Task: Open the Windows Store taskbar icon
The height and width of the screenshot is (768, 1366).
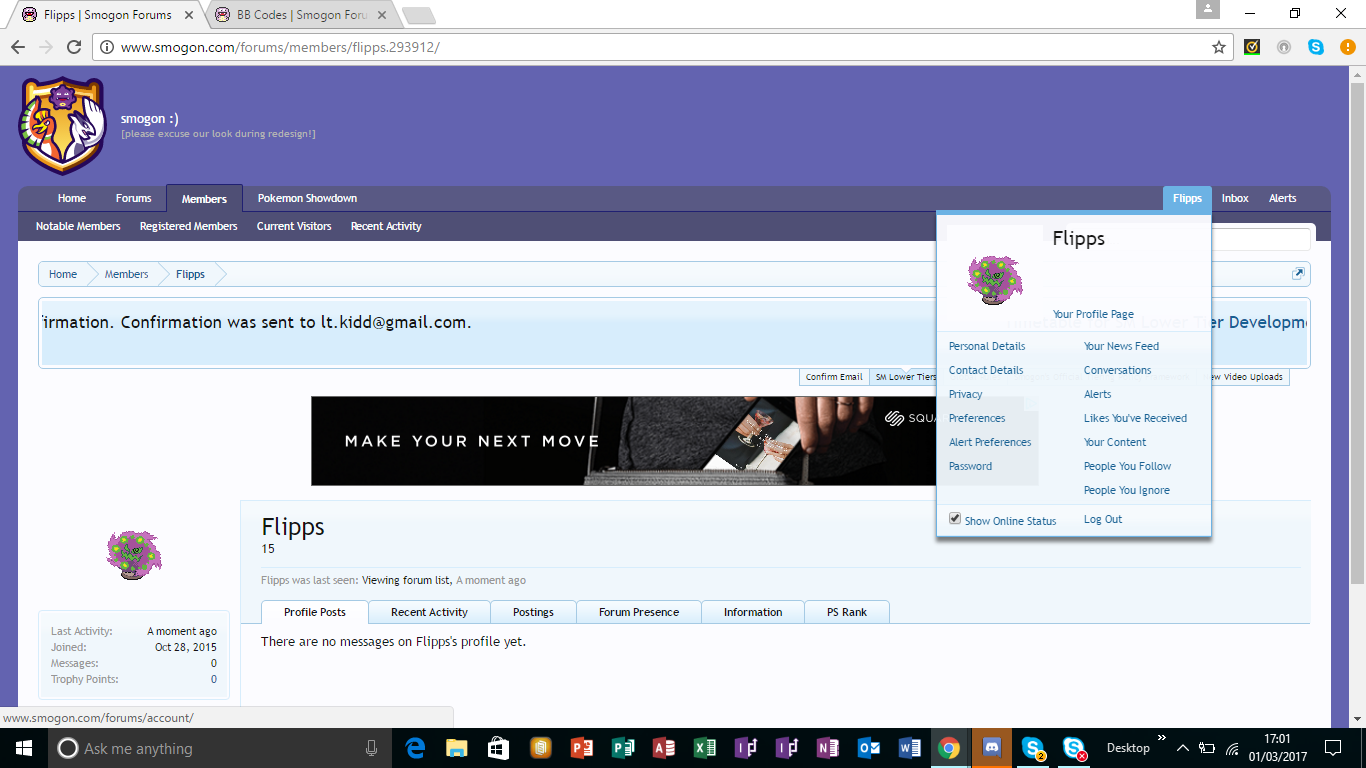Action: click(498, 748)
